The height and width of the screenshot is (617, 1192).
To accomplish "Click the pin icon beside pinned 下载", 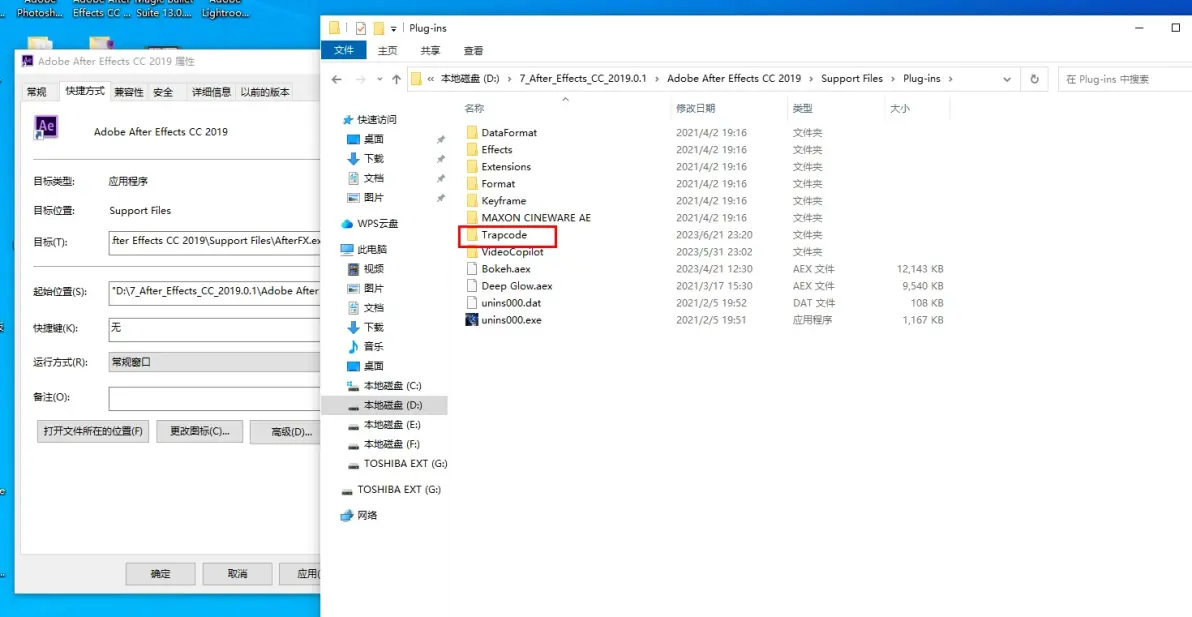I will [440, 159].
